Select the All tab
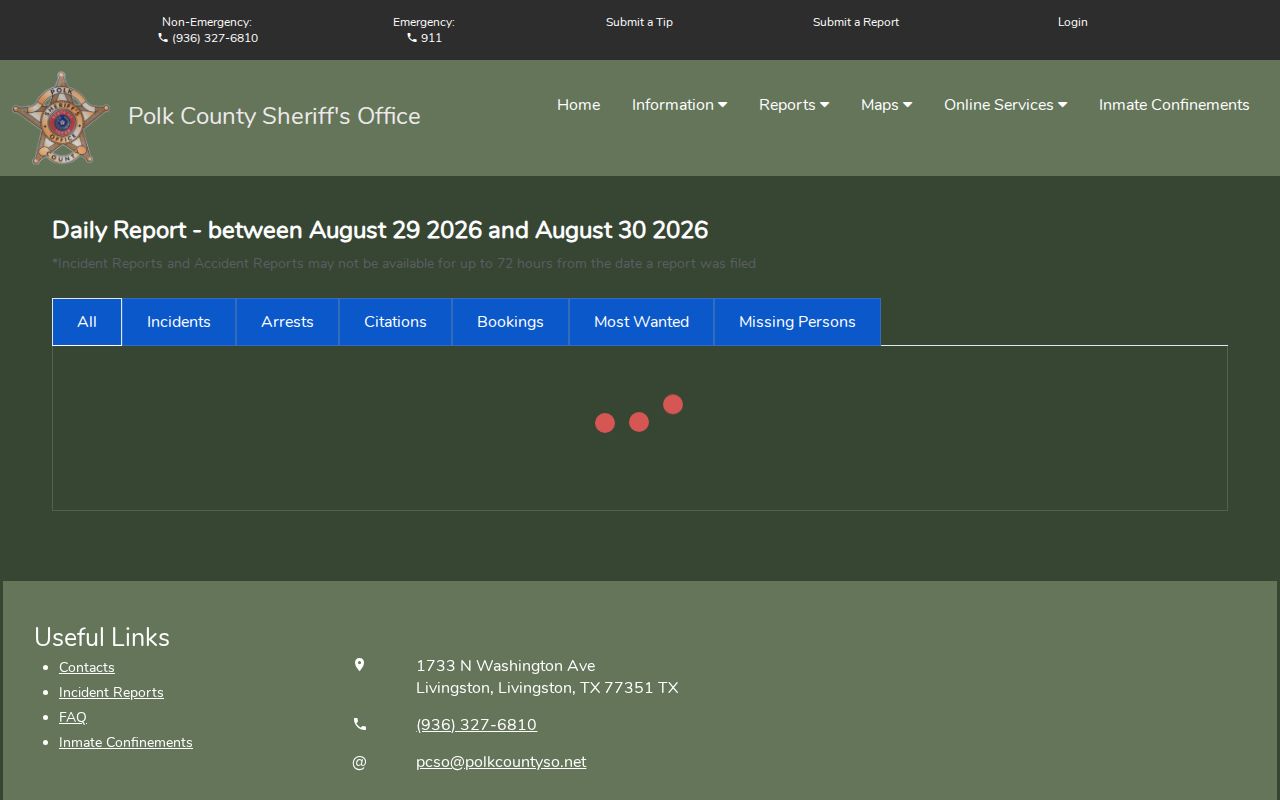Image resolution: width=1280 pixels, height=800 pixels. point(87,322)
